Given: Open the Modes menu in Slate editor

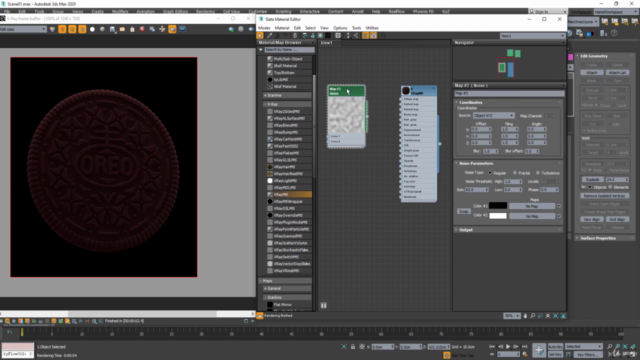Looking at the screenshot, I should pyautogui.click(x=264, y=28).
